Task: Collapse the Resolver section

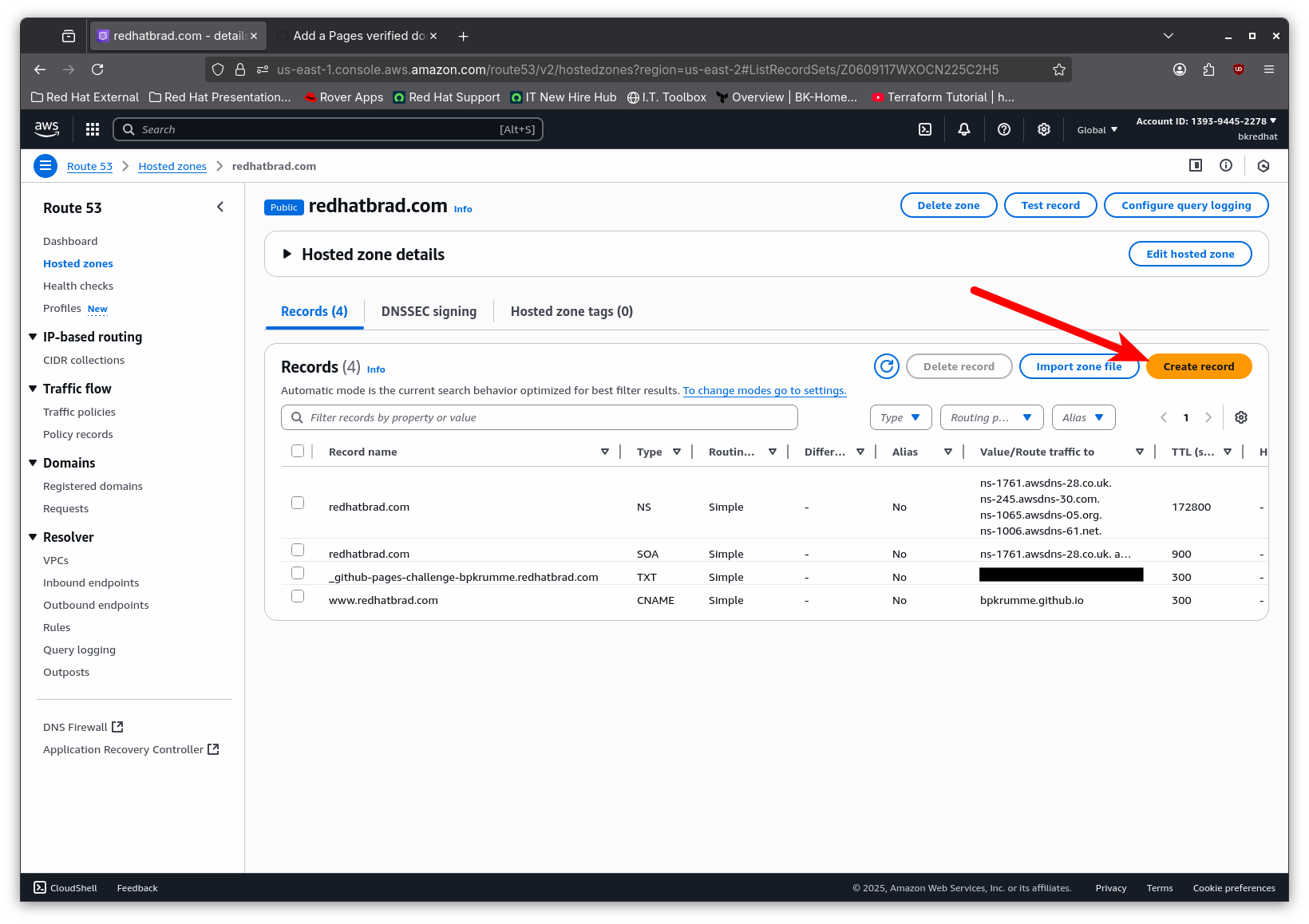Action: (33, 537)
